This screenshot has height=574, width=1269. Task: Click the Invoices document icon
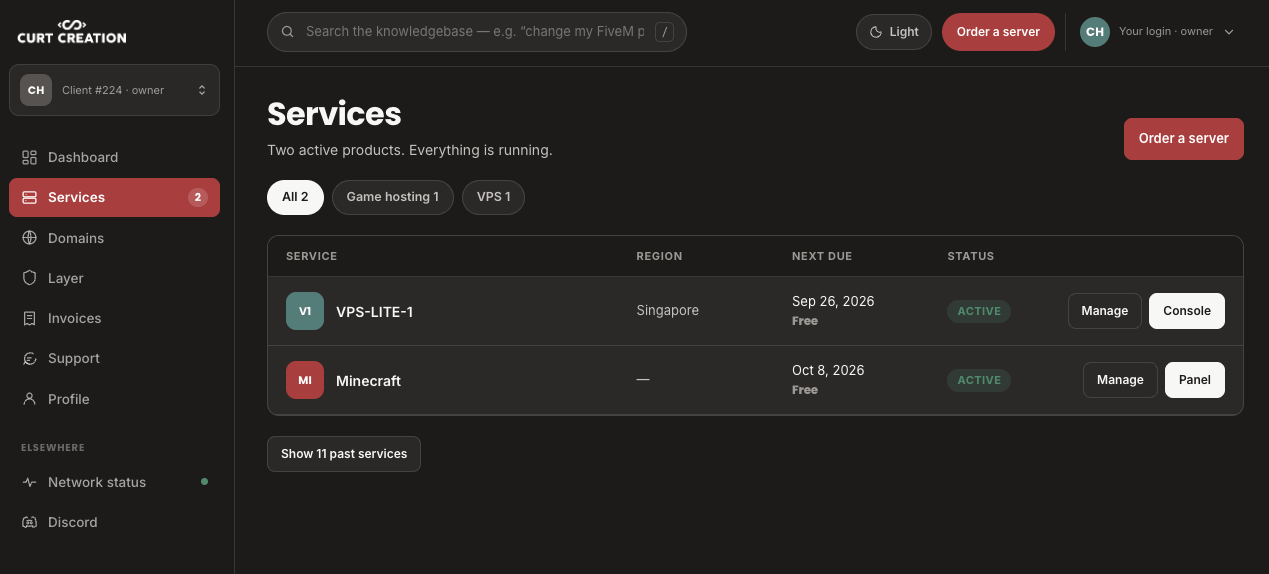29,318
